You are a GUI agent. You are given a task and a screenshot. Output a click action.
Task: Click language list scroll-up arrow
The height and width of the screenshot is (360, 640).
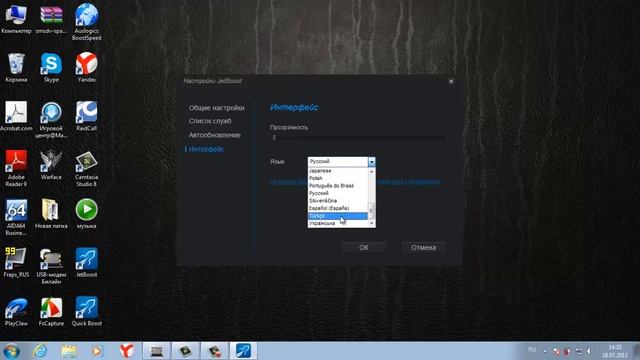[x=371, y=171]
